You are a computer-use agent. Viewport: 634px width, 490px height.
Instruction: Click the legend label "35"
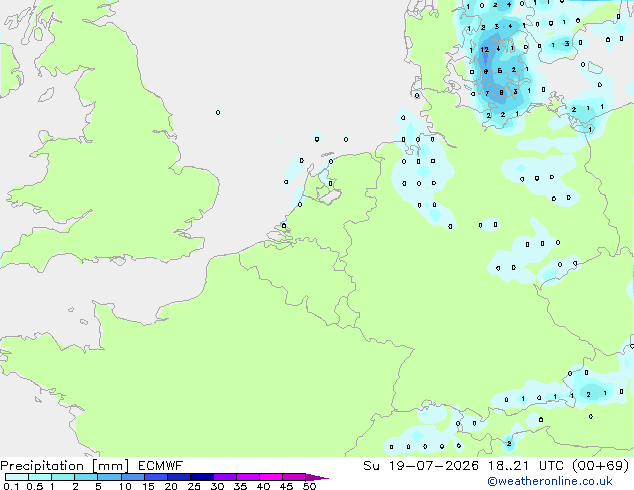[x=240, y=486]
